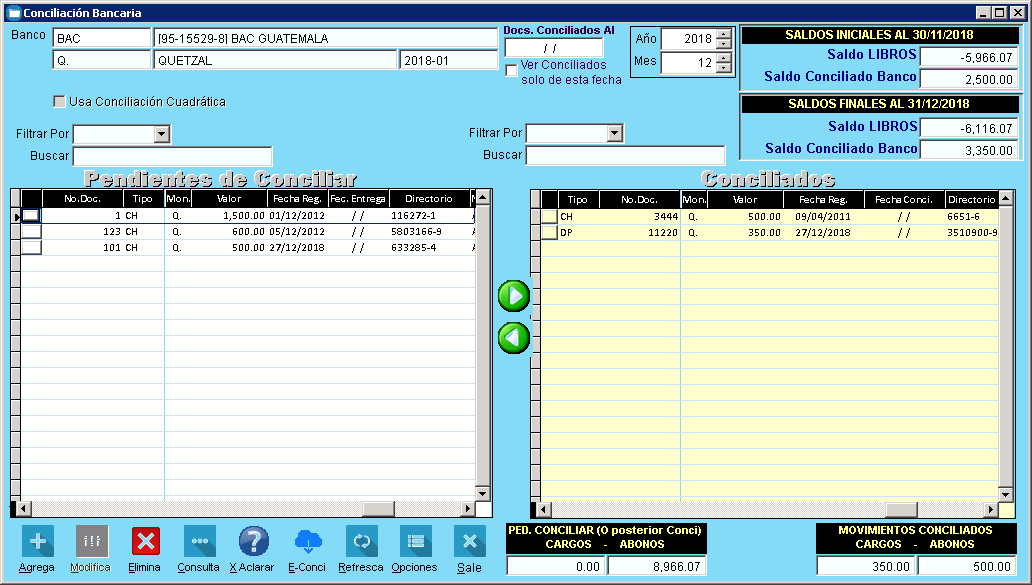The width and height of the screenshot is (1032, 585).
Task: Click the X Aclarar question mark icon
Action: click(253, 541)
